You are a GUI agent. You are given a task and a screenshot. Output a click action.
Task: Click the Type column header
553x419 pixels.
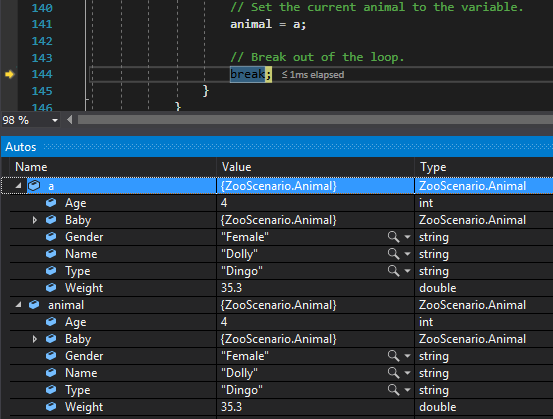[x=484, y=167]
